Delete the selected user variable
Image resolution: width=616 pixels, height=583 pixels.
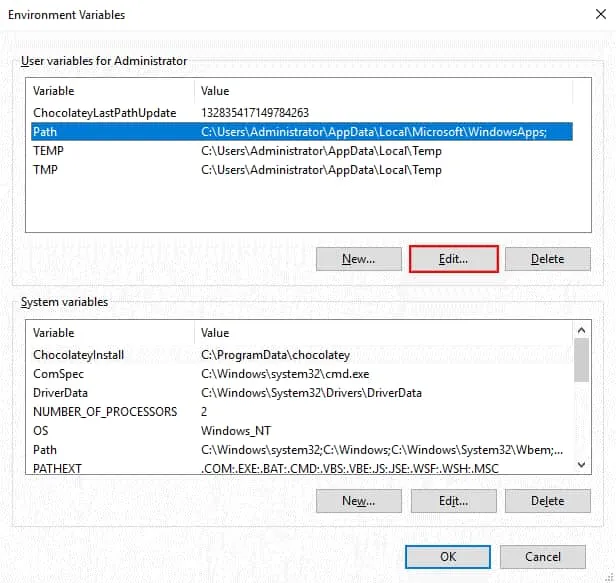pos(547,259)
